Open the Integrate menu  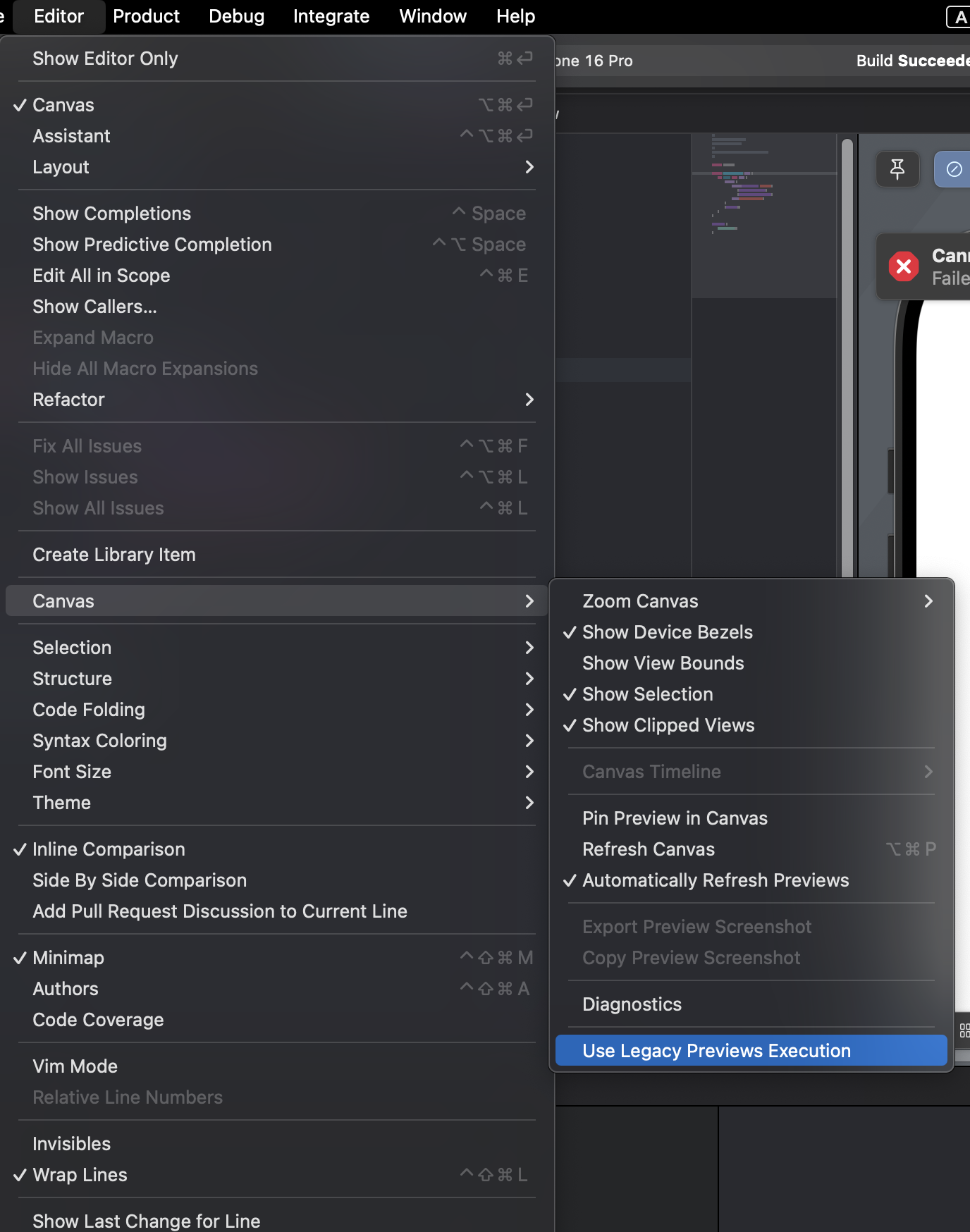coord(331,16)
